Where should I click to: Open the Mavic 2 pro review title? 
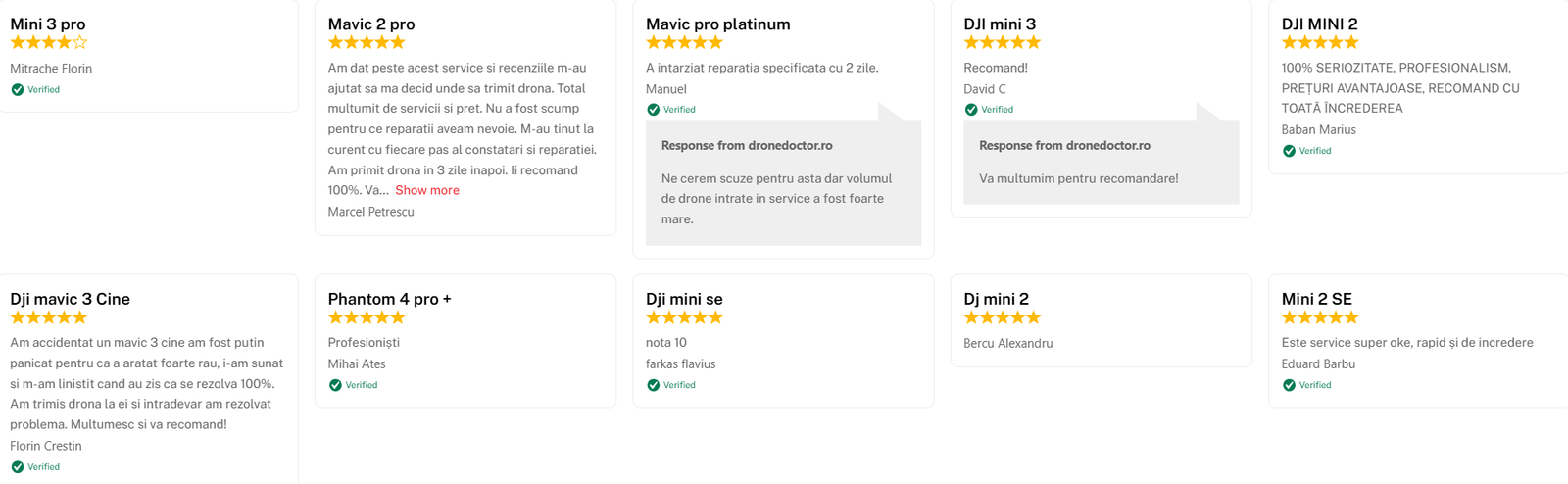tap(370, 24)
